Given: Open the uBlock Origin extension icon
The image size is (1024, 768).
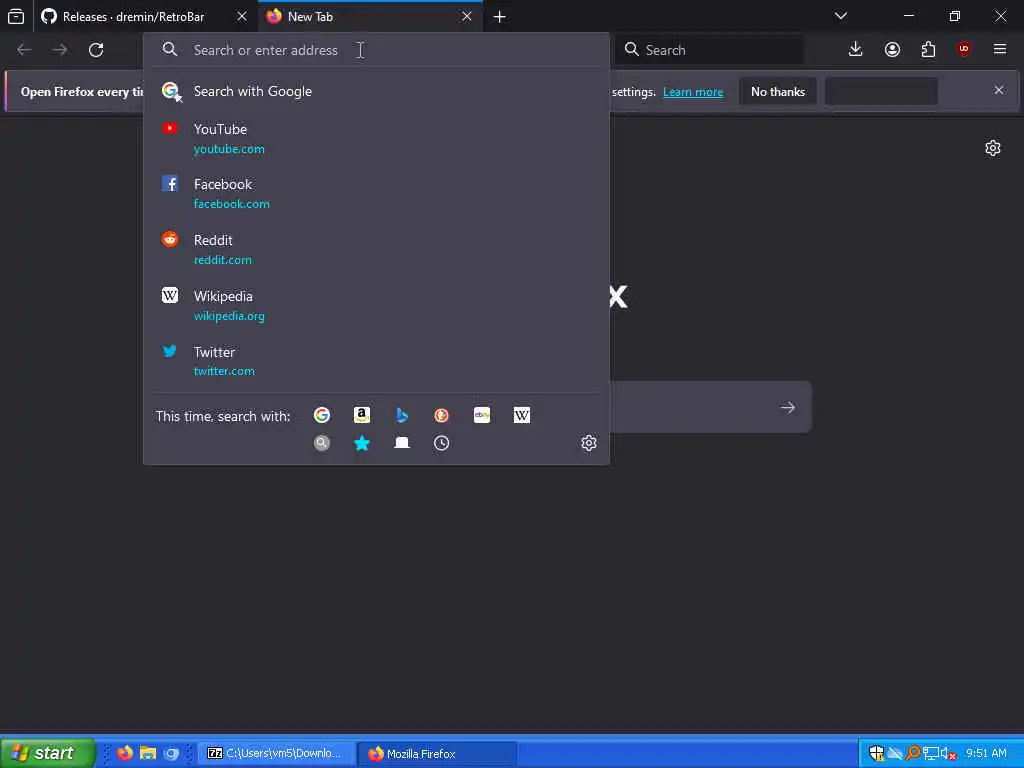Looking at the screenshot, I should 964,50.
